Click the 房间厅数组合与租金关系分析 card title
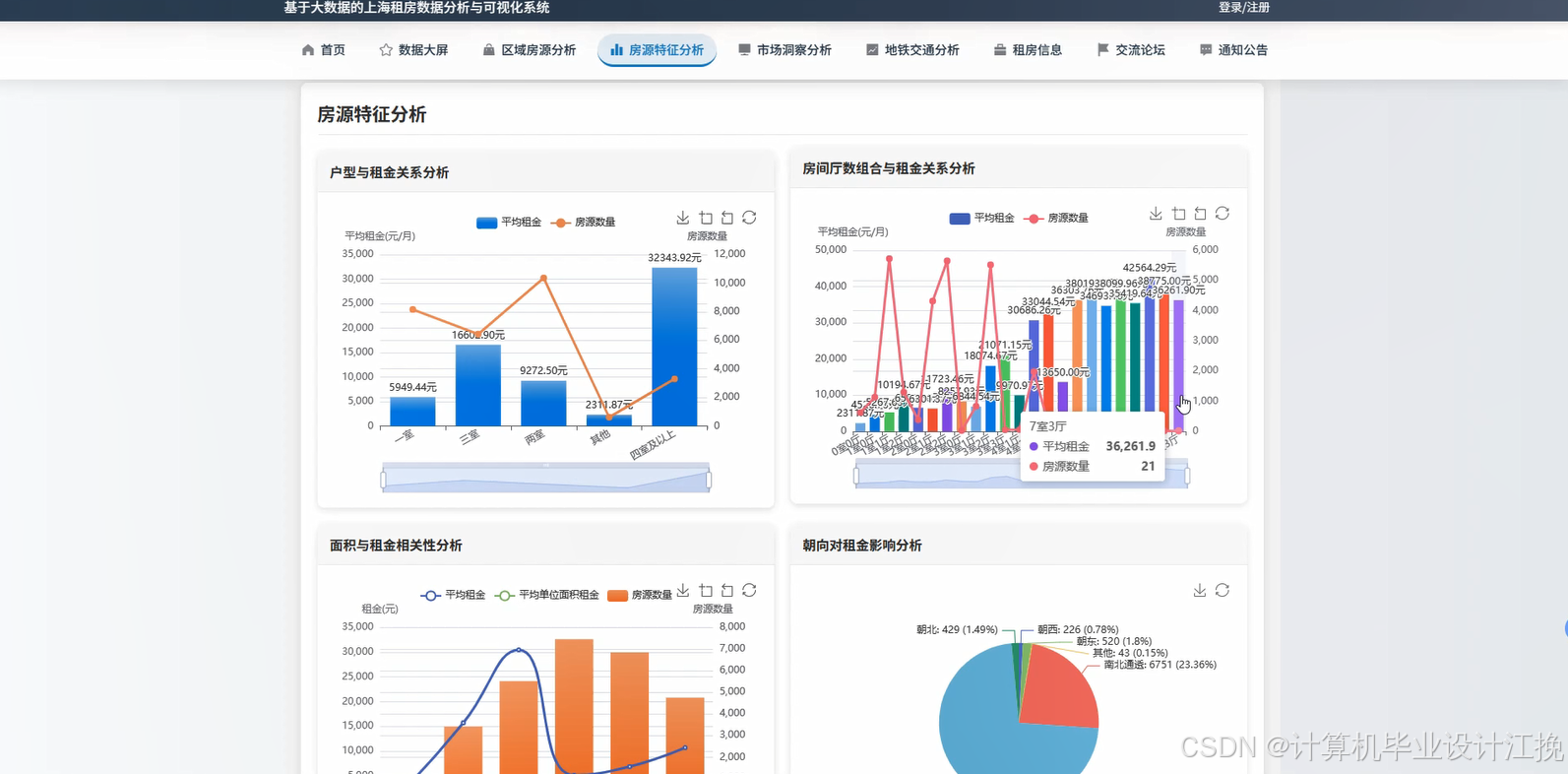Viewport: 1568px width, 774px height. (x=889, y=168)
